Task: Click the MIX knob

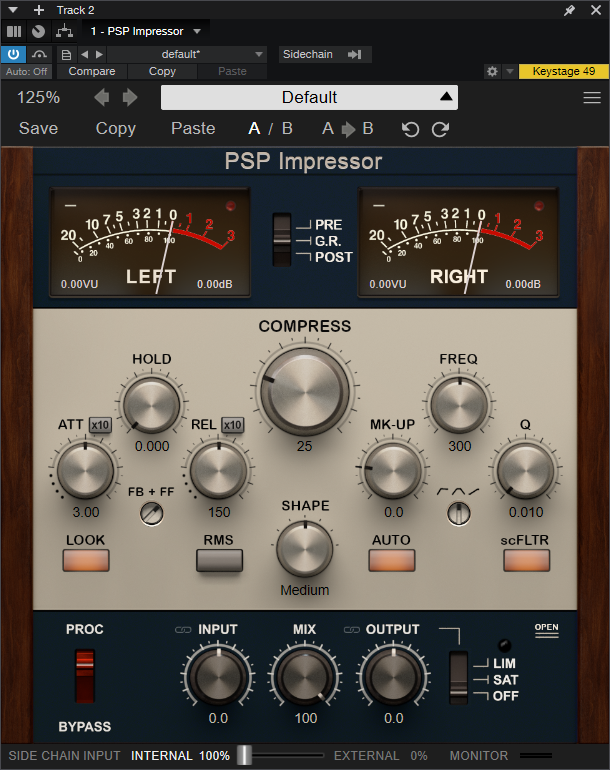Action: point(305,678)
